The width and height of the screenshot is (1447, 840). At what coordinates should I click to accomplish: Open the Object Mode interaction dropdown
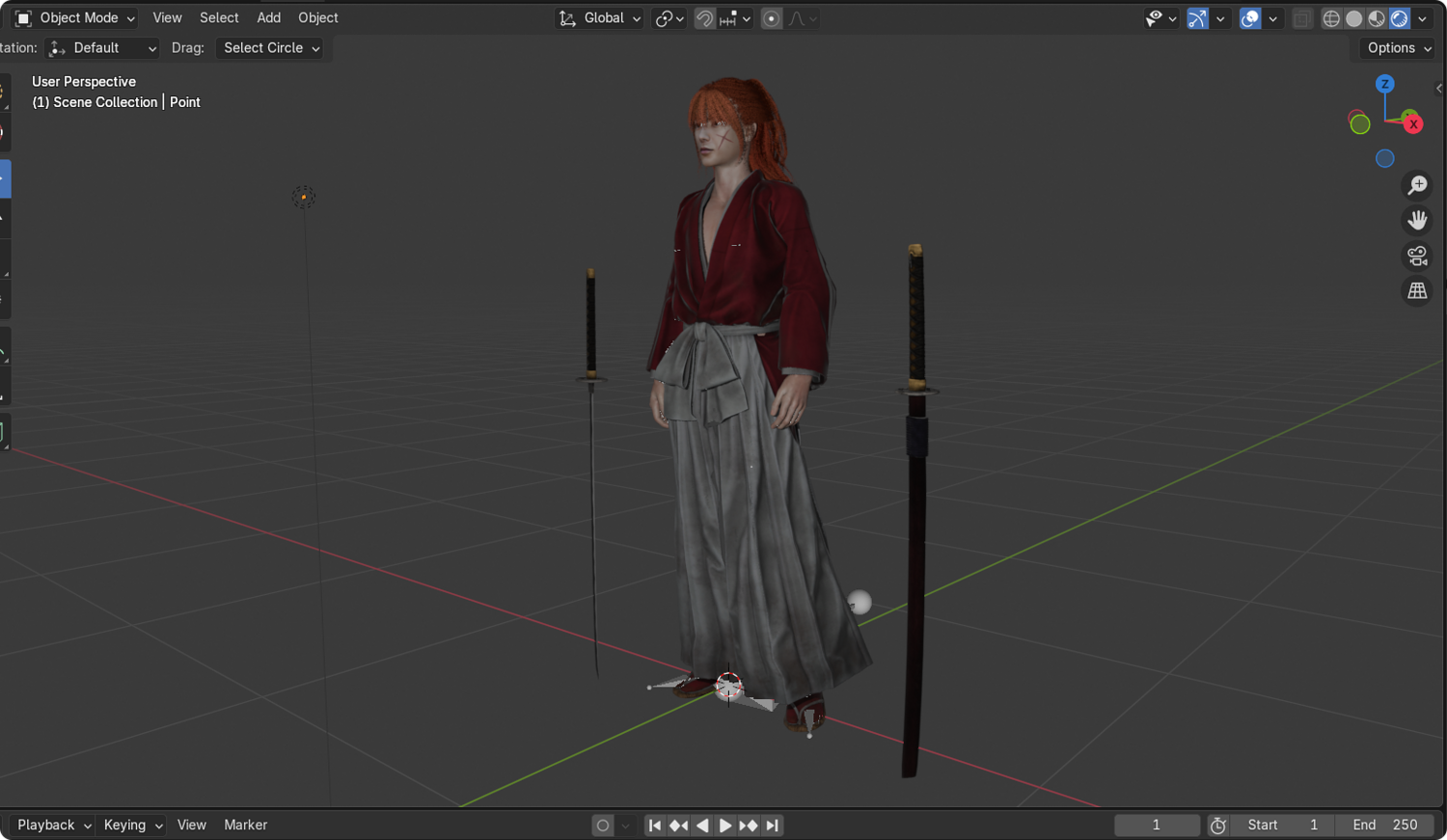tap(75, 18)
